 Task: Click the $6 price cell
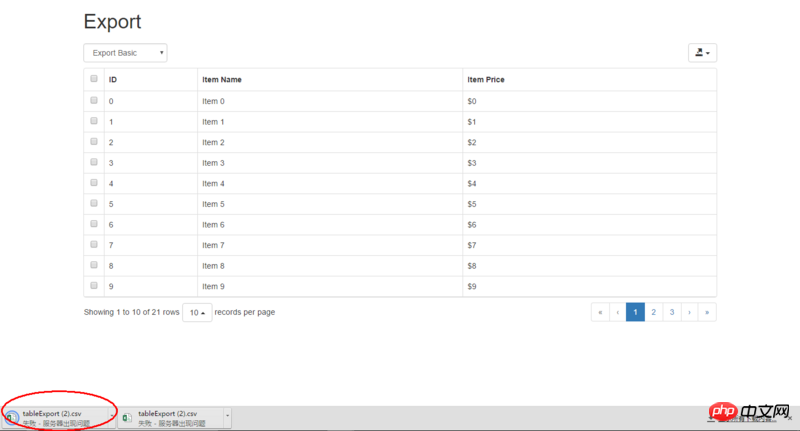pos(589,224)
